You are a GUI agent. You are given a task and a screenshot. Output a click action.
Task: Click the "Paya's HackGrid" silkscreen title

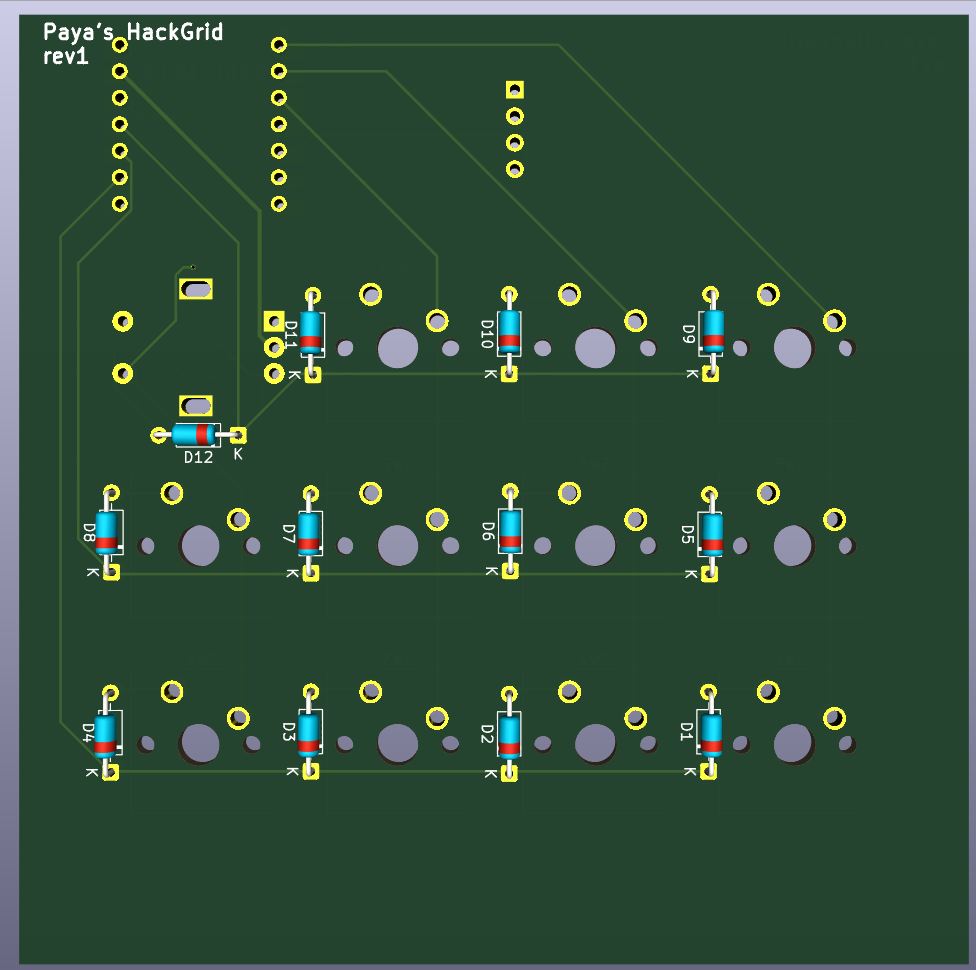click(133, 32)
